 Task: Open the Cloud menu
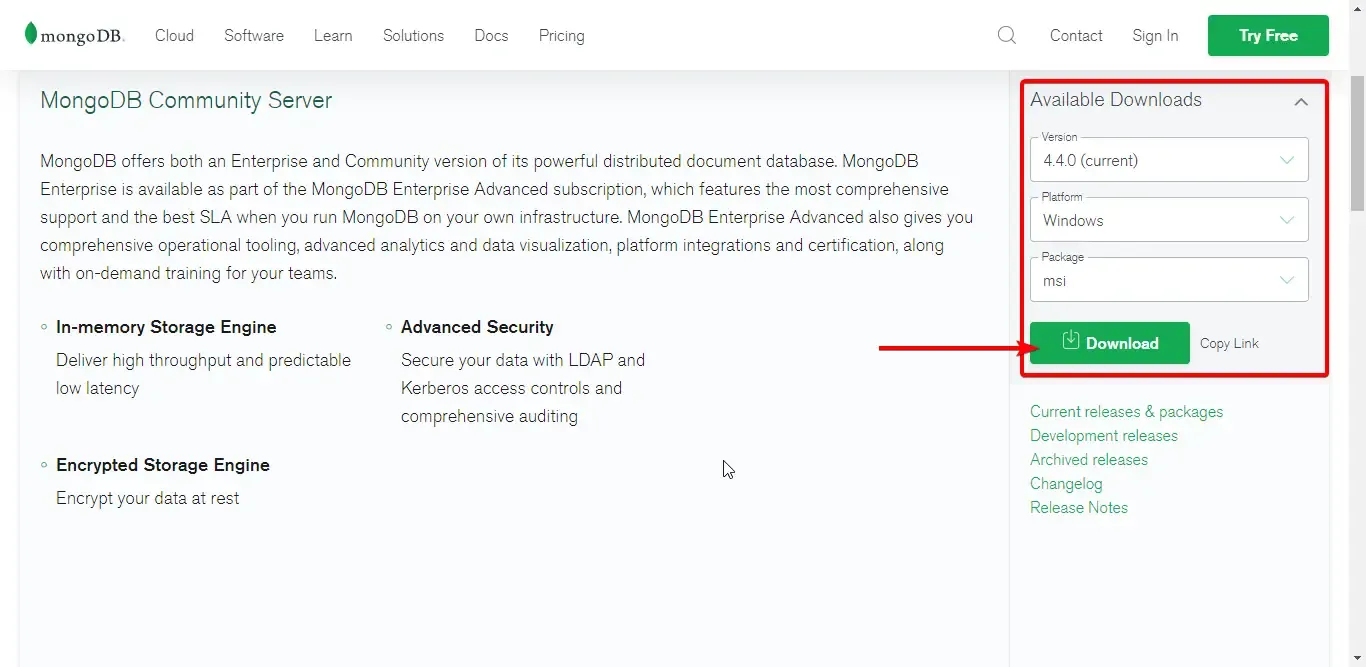coord(174,35)
